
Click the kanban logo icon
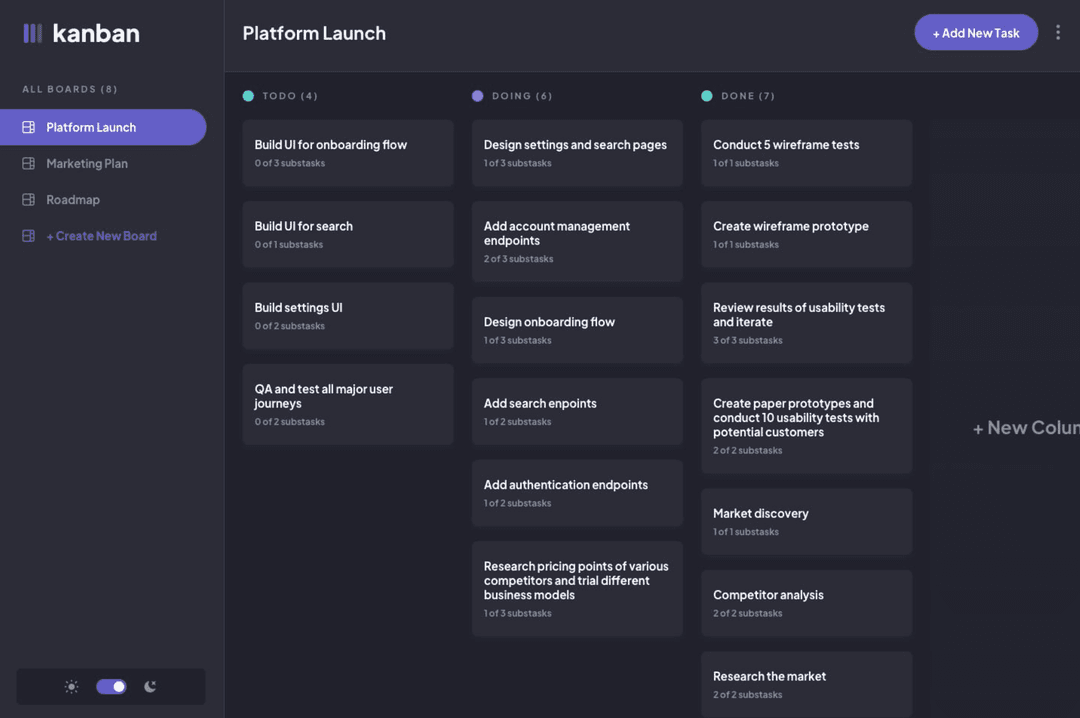(32, 33)
